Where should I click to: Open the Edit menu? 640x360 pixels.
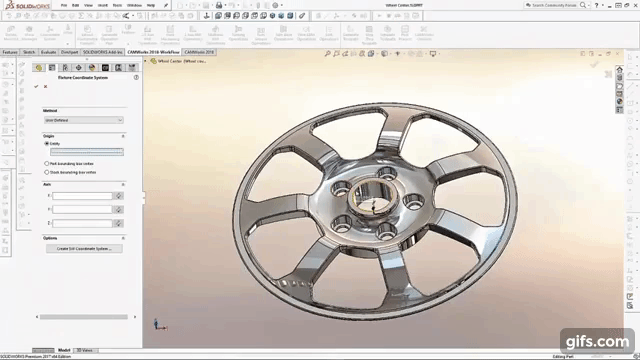coord(76,5)
